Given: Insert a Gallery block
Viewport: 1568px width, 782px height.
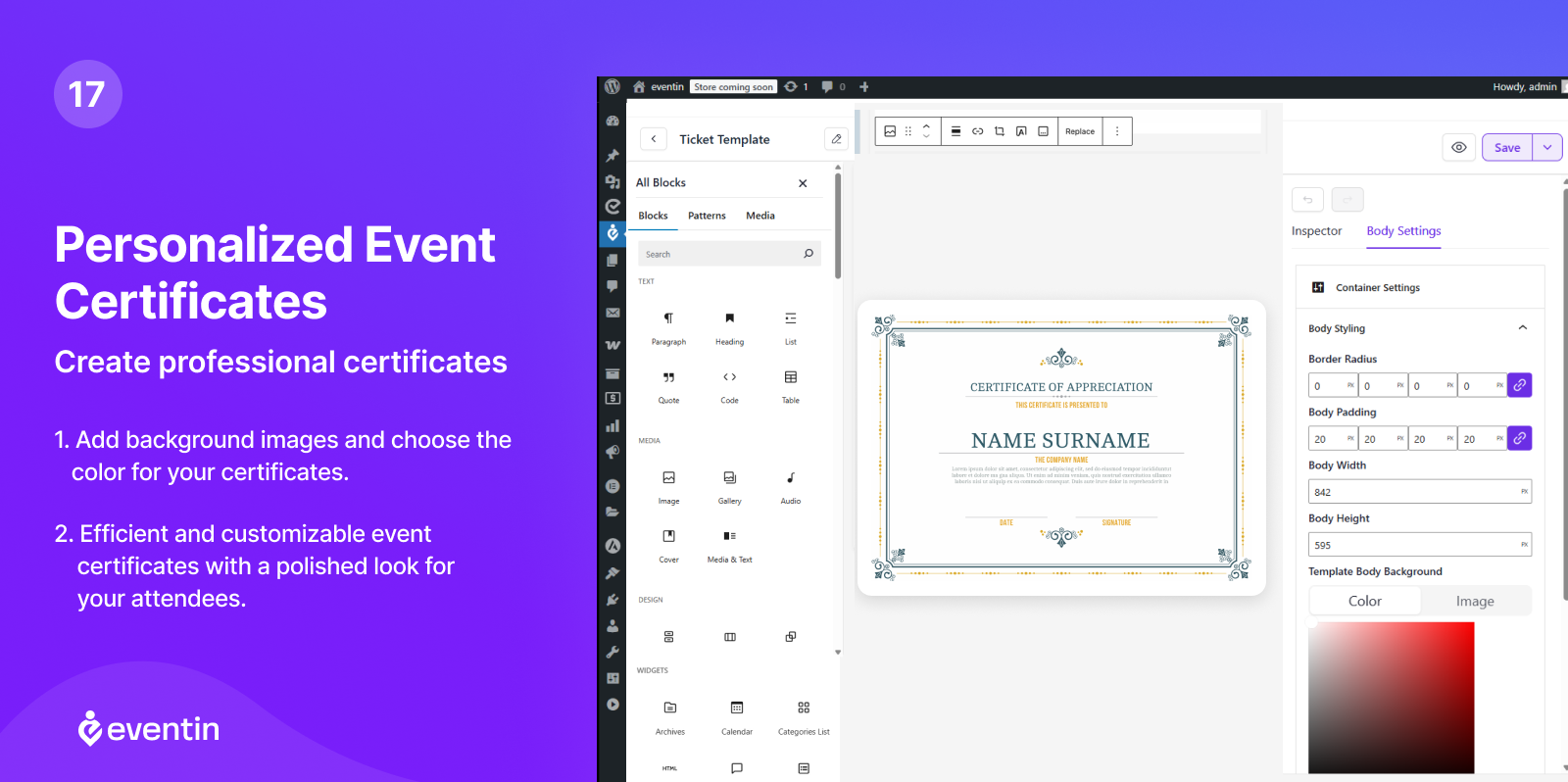Looking at the screenshot, I should click(729, 487).
